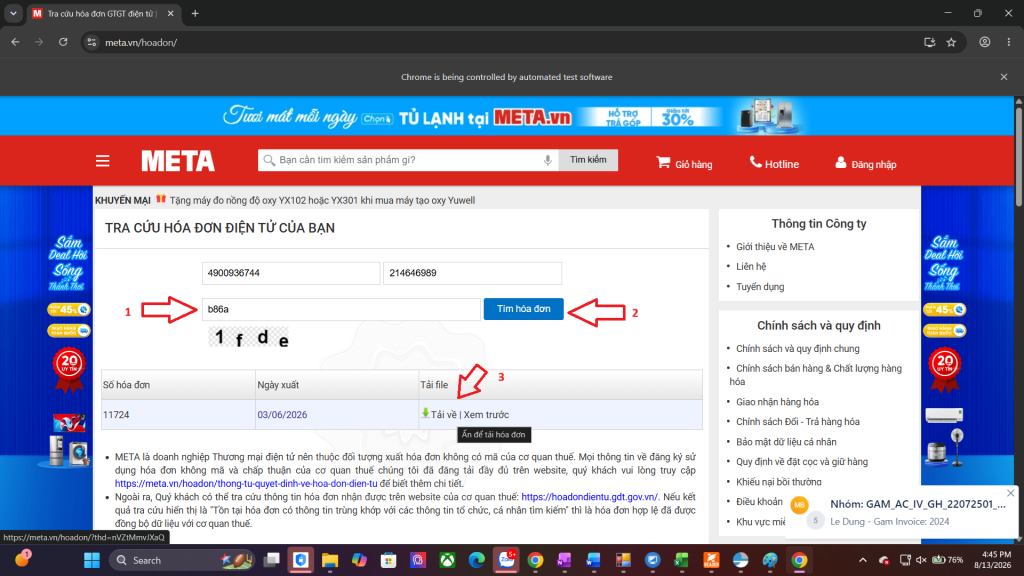1024x576 pixels.
Task: Open Giao nhận hàng hóa policy
Action: pyautogui.click(x=777, y=402)
